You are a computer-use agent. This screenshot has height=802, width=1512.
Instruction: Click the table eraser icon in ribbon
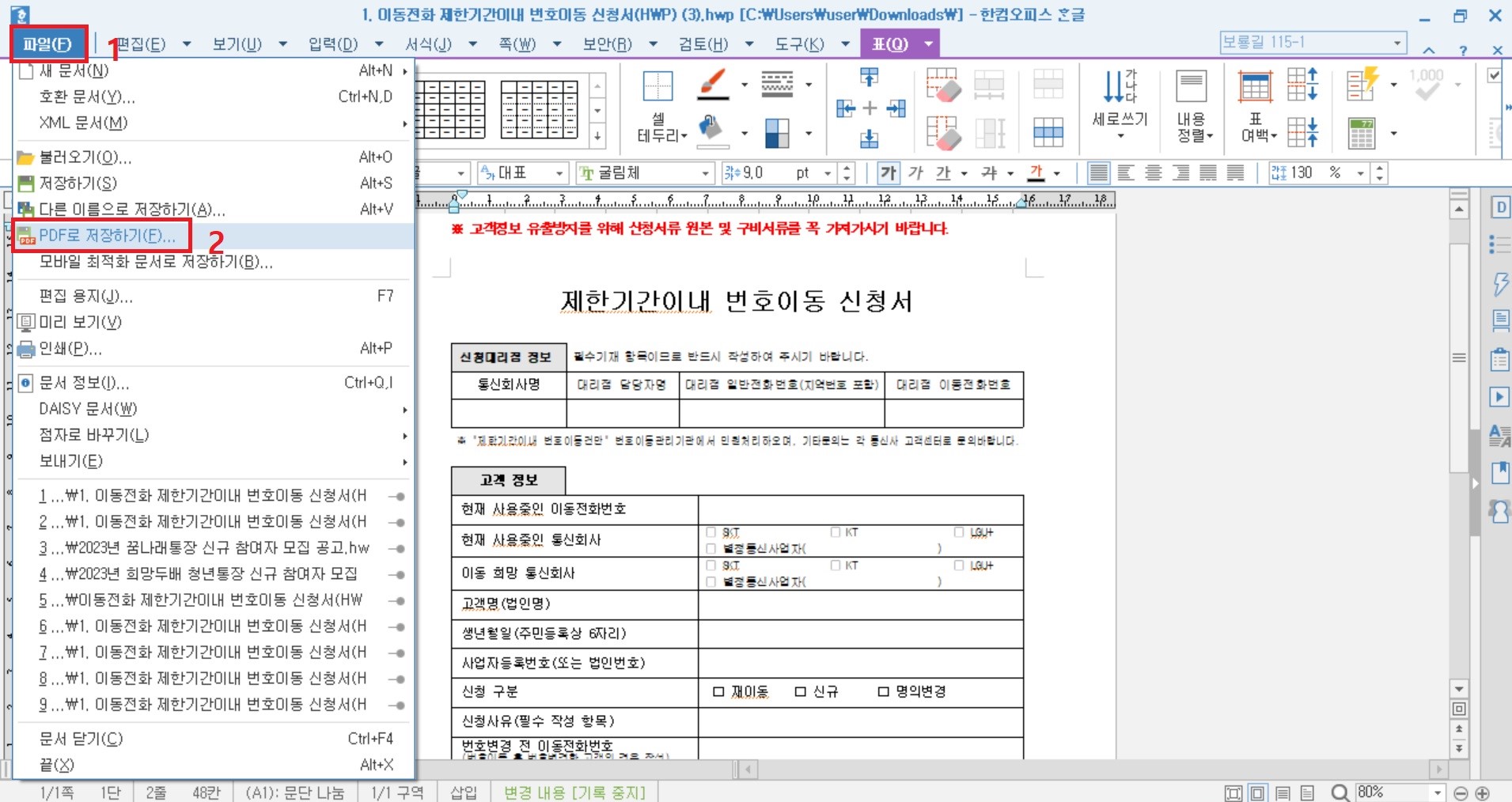(x=943, y=84)
